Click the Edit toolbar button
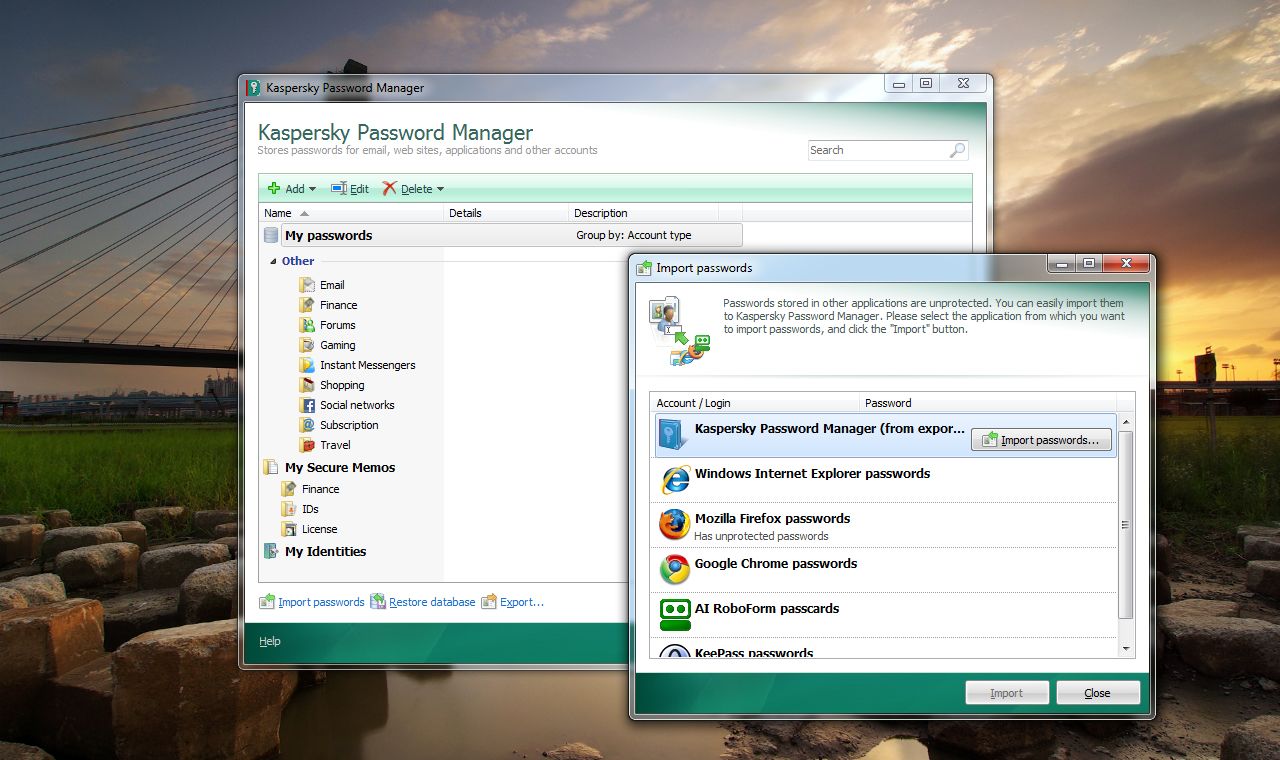Screen dimensions: 1280x760 [350, 188]
